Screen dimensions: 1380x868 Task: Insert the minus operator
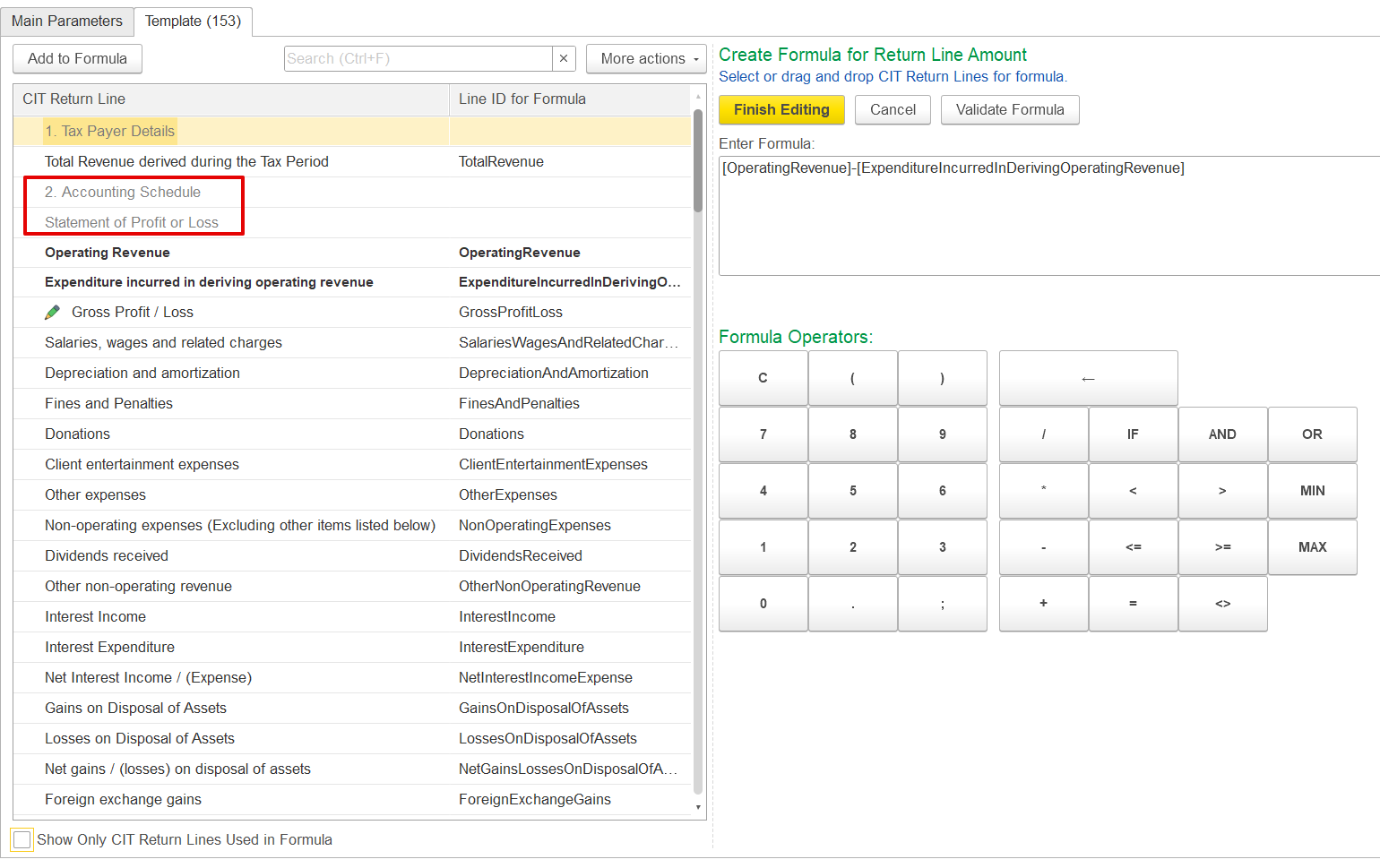click(1043, 547)
